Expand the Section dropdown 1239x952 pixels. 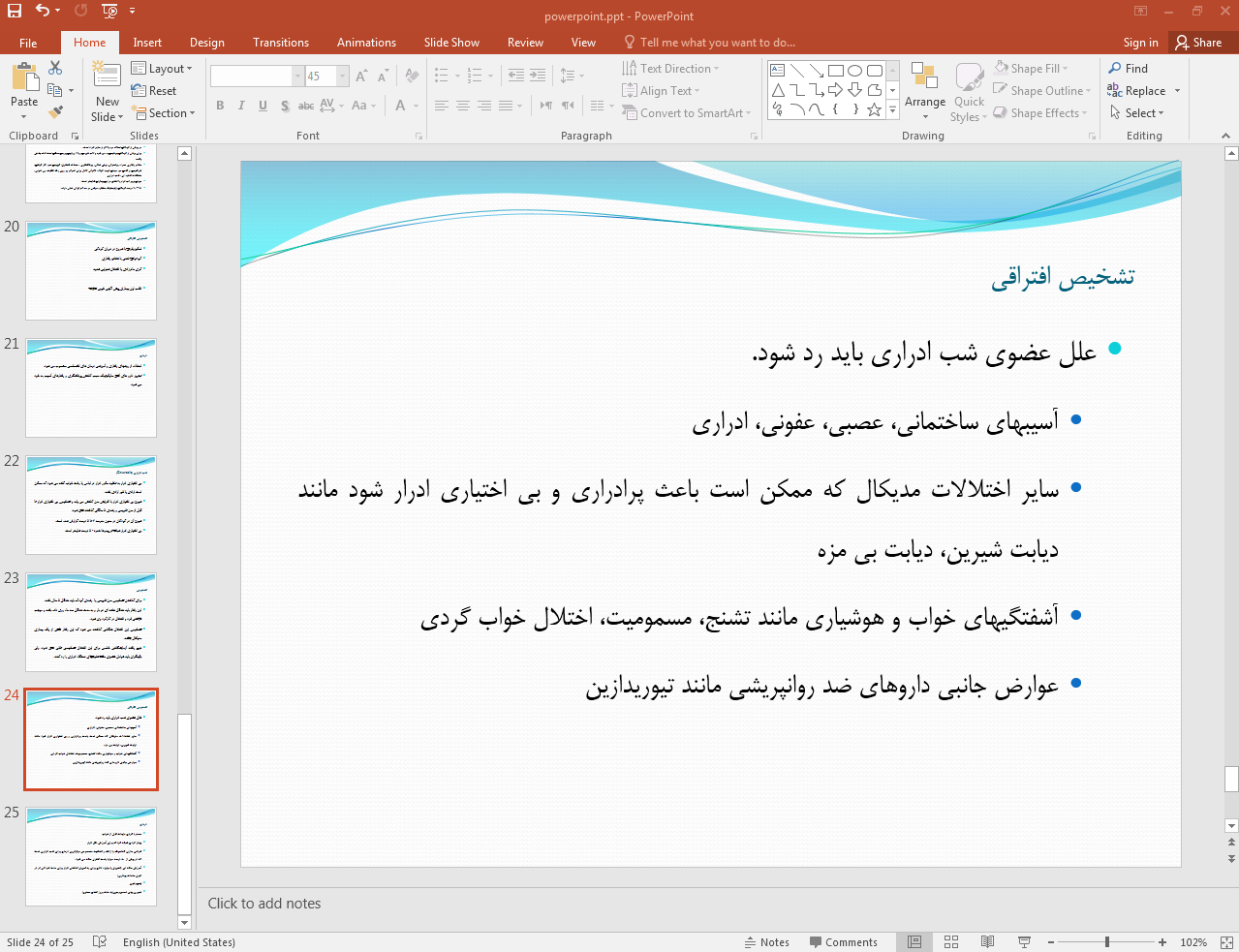[x=164, y=113]
